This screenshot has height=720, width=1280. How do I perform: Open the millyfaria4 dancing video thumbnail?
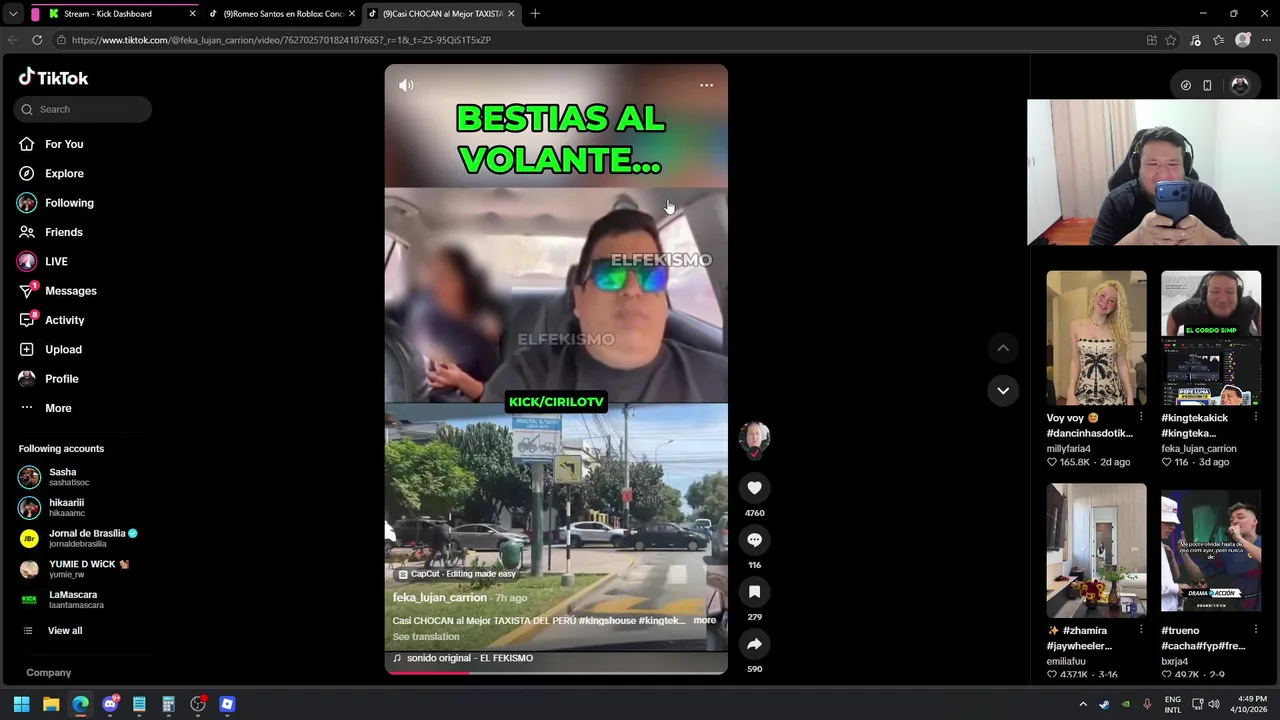(x=1096, y=338)
